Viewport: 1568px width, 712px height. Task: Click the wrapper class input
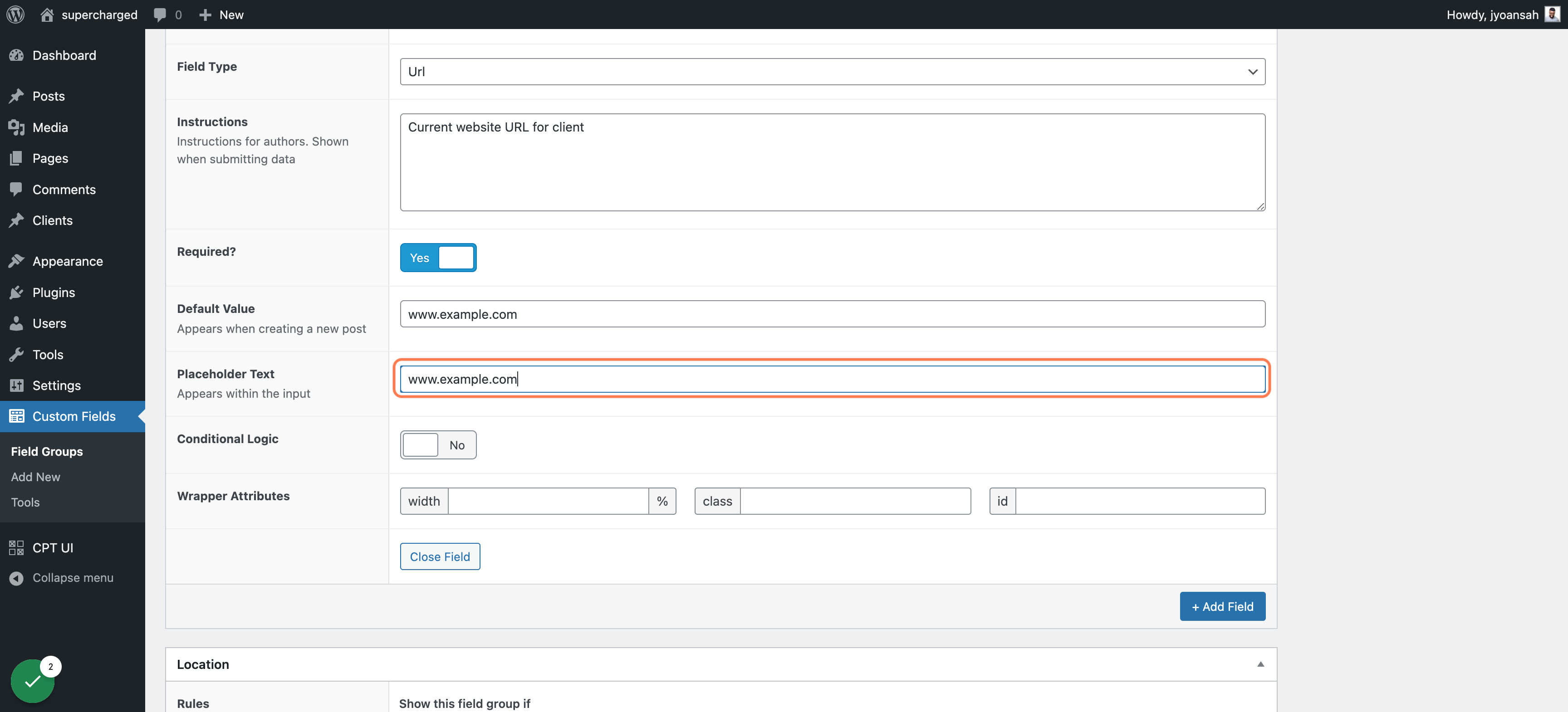pos(855,502)
